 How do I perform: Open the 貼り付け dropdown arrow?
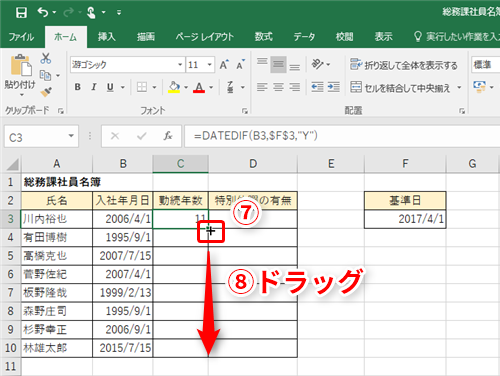[x=21, y=95]
